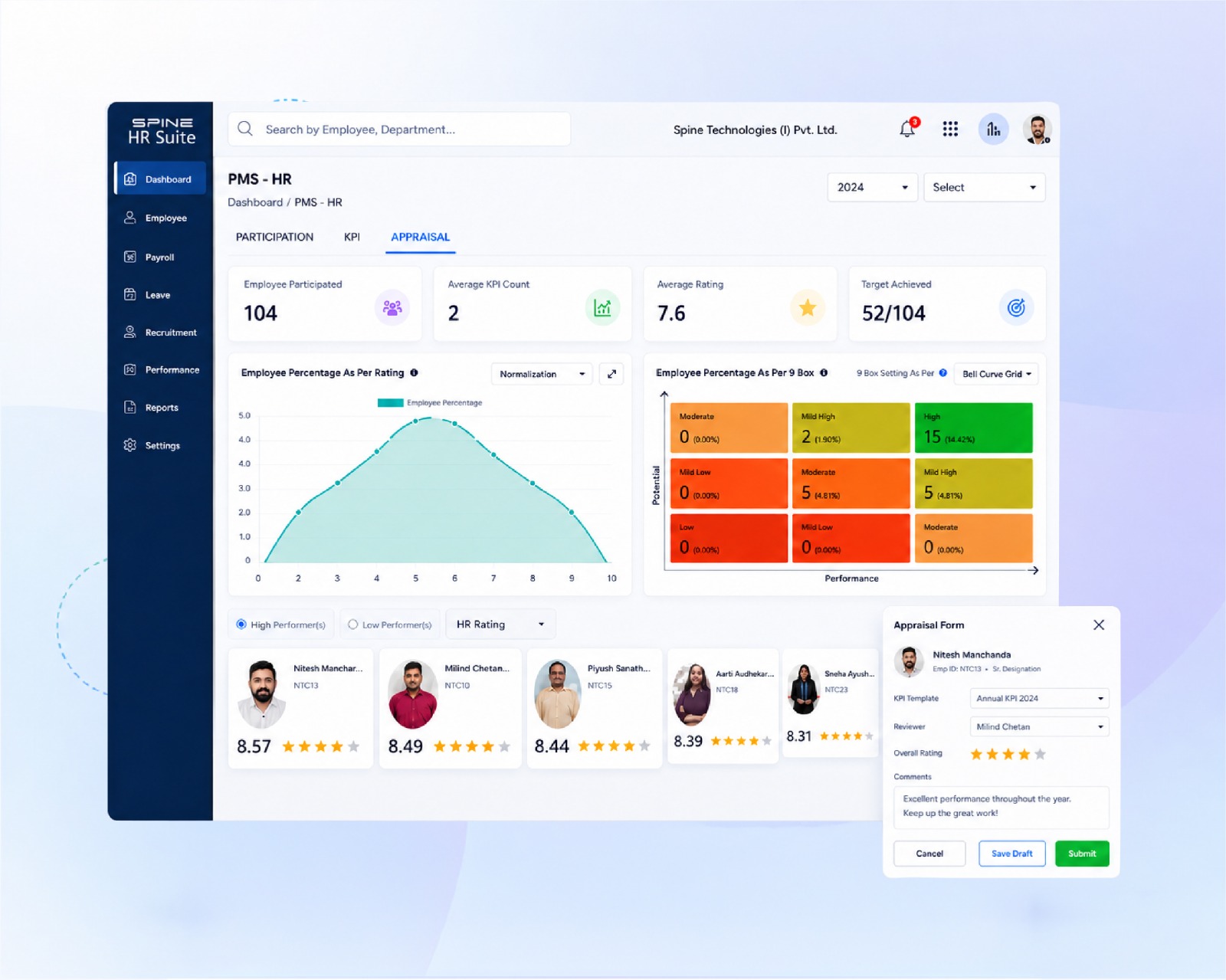The width and height of the screenshot is (1226, 980).
Task: Click the 9 Box Setting help icon
Action: point(943,373)
